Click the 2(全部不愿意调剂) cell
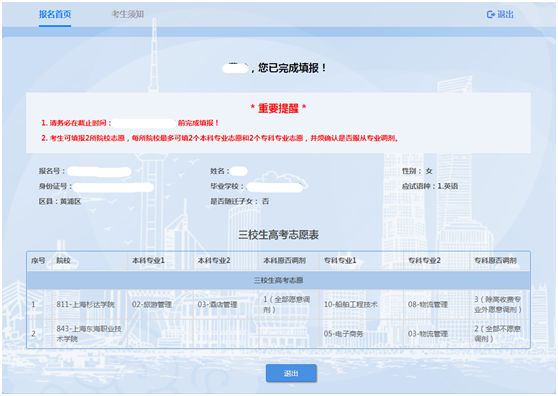Image resolution: width=558 pixels, height=396 pixels. pos(498,334)
